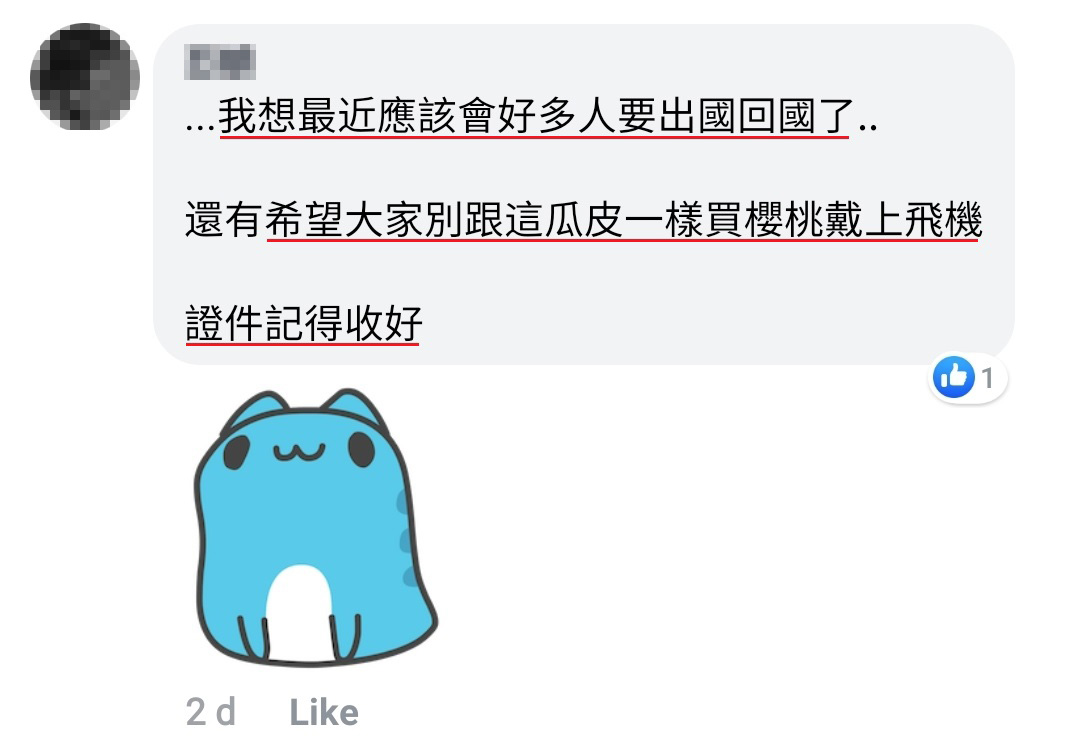Click the words 我想 in first line

tap(258, 116)
